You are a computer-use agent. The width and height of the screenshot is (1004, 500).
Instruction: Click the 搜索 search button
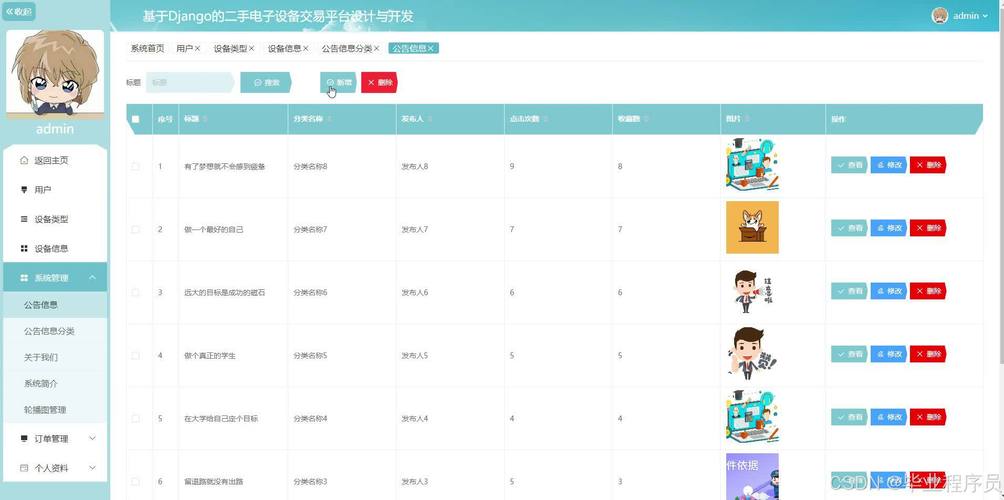[266, 83]
